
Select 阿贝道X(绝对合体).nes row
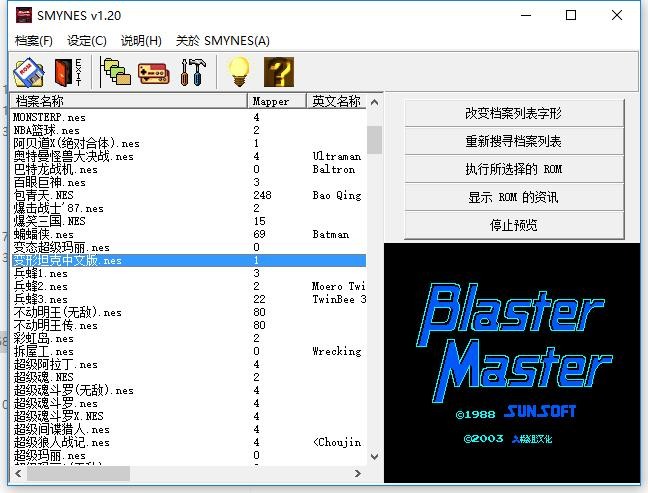188,143
